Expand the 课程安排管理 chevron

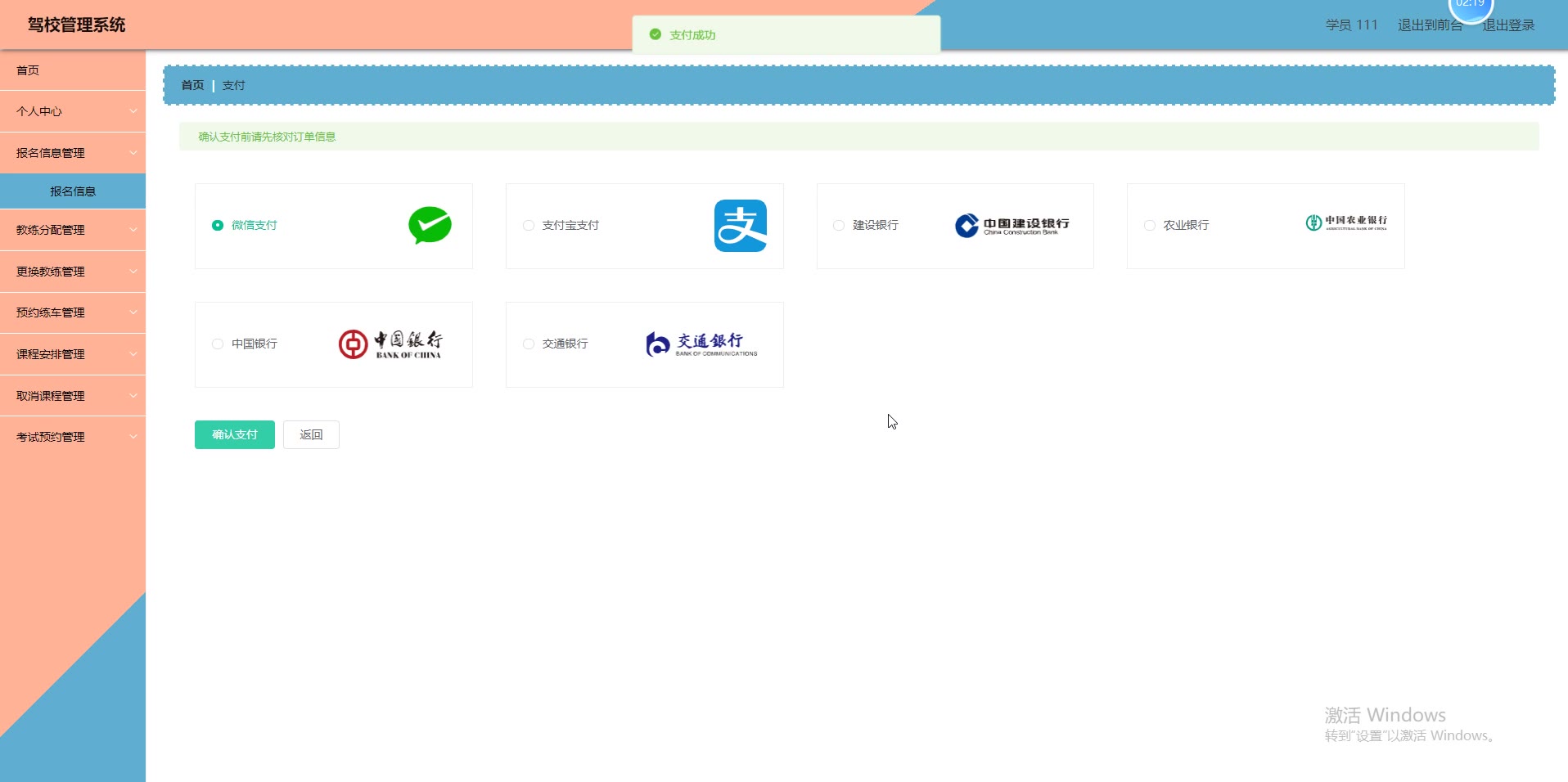[133, 354]
